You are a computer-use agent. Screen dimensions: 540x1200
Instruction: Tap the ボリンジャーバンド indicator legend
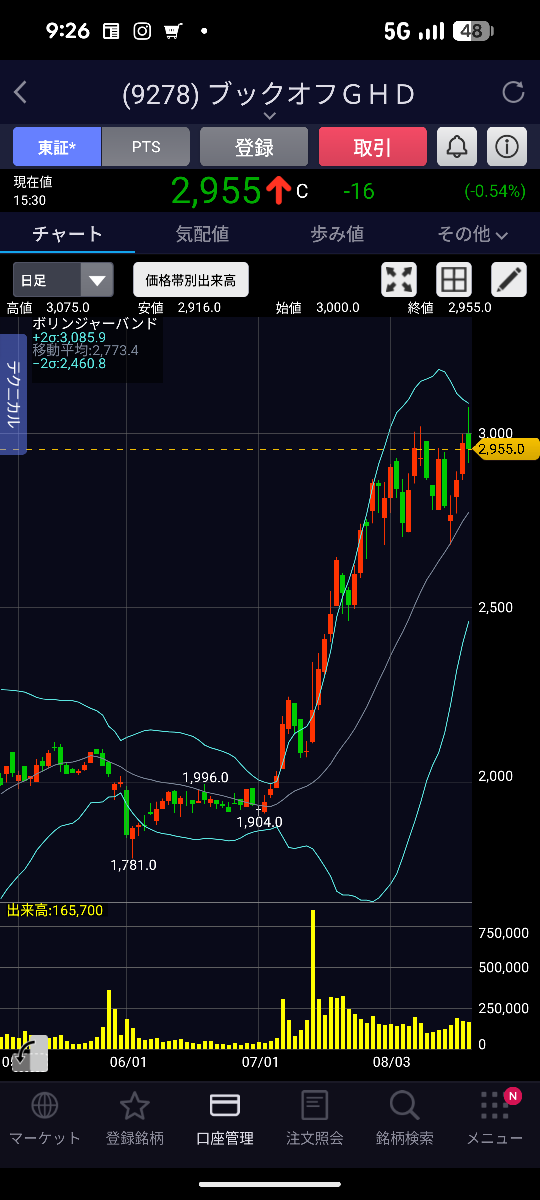coord(95,324)
